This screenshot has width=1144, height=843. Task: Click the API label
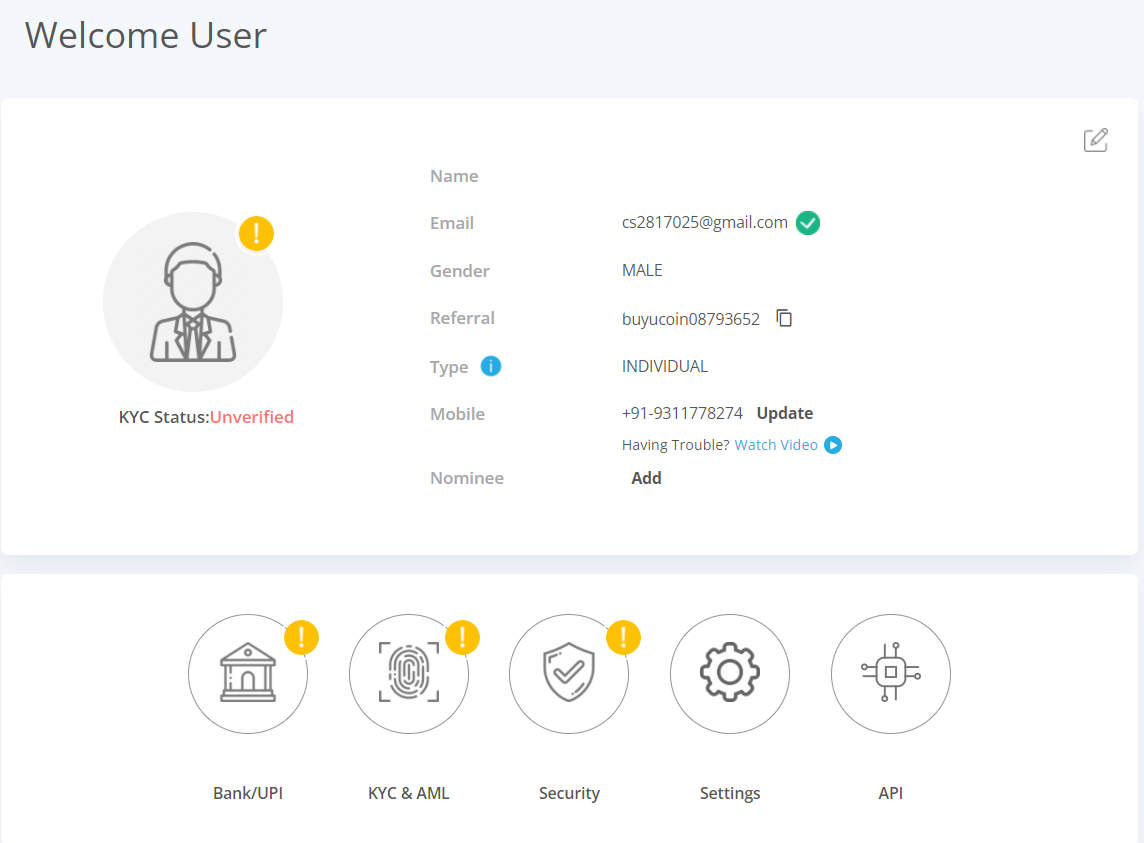tap(891, 793)
